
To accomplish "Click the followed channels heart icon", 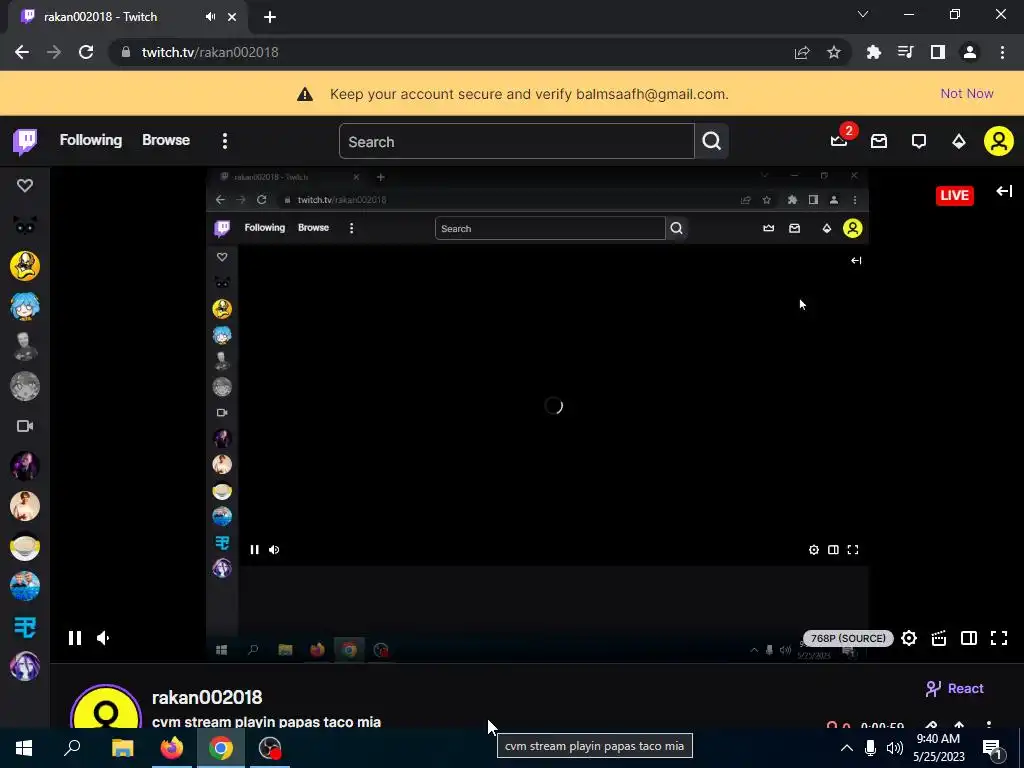I will coord(25,186).
